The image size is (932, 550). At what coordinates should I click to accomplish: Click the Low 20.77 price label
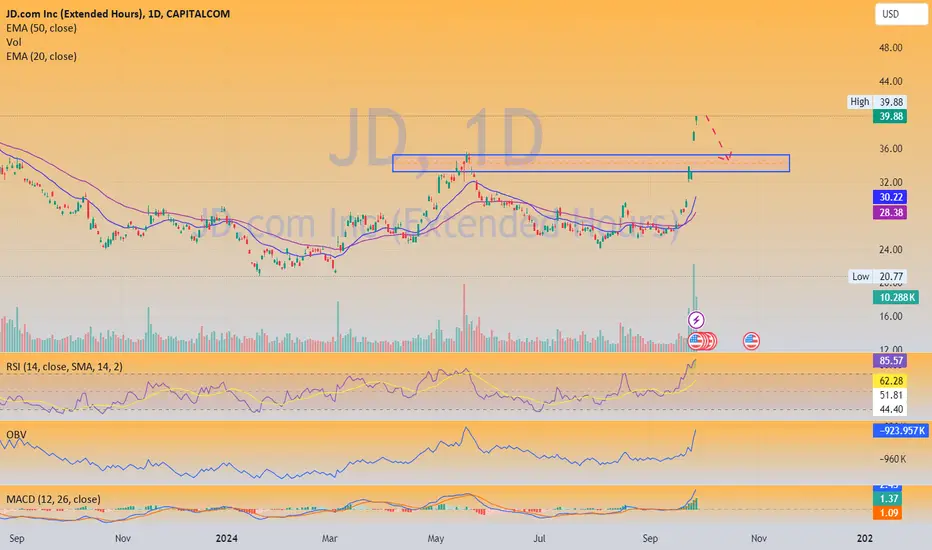tap(877, 276)
